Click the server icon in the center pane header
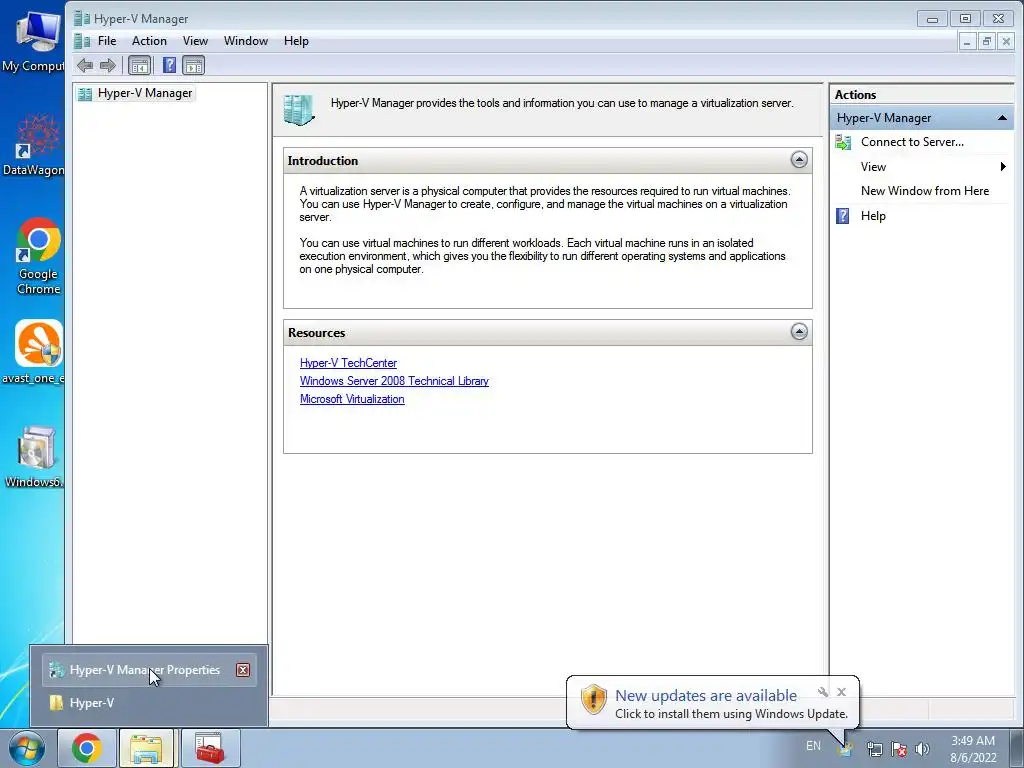Image resolution: width=1024 pixels, height=768 pixels. tap(299, 110)
